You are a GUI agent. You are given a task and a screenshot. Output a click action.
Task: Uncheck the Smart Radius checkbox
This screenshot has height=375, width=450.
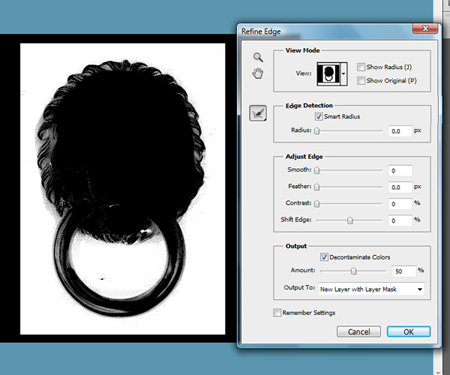pyautogui.click(x=319, y=116)
